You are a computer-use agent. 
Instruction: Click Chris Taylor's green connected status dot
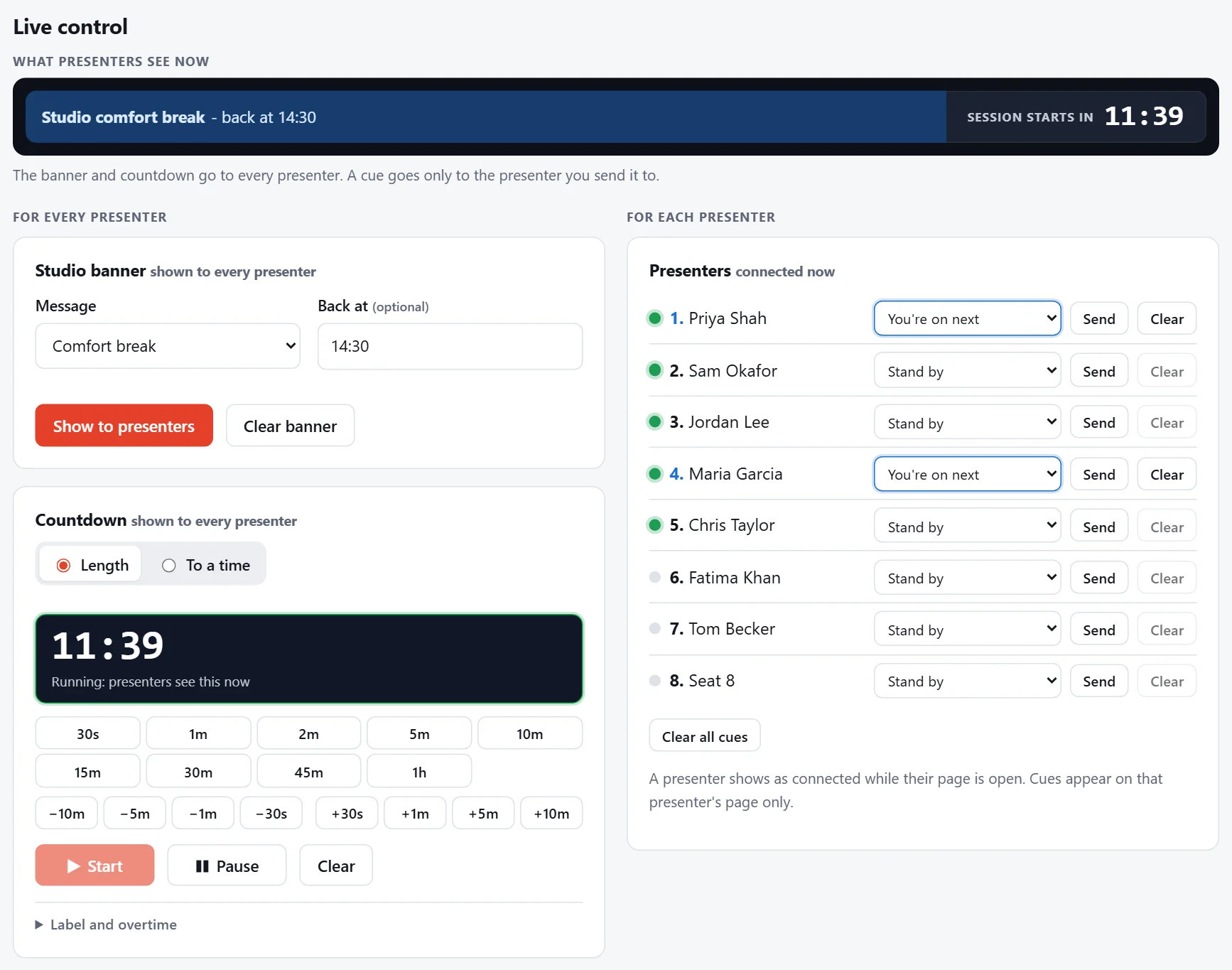[655, 525]
